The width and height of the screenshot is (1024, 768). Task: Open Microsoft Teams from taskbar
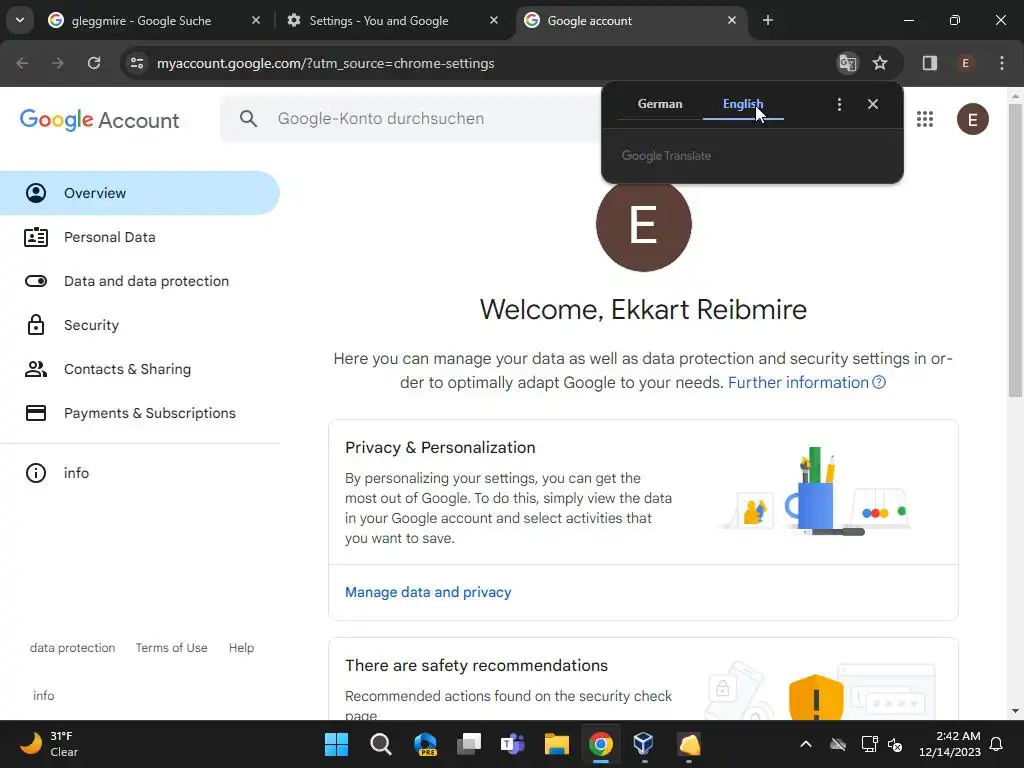point(513,744)
